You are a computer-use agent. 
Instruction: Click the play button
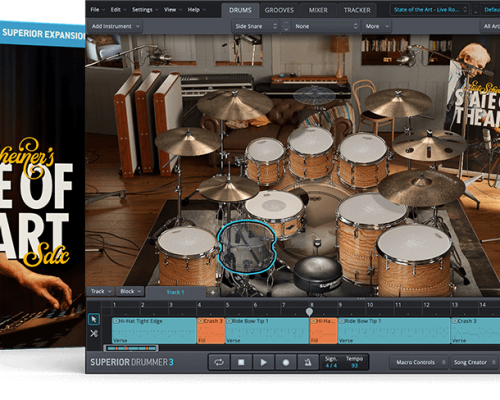pos(263,362)
